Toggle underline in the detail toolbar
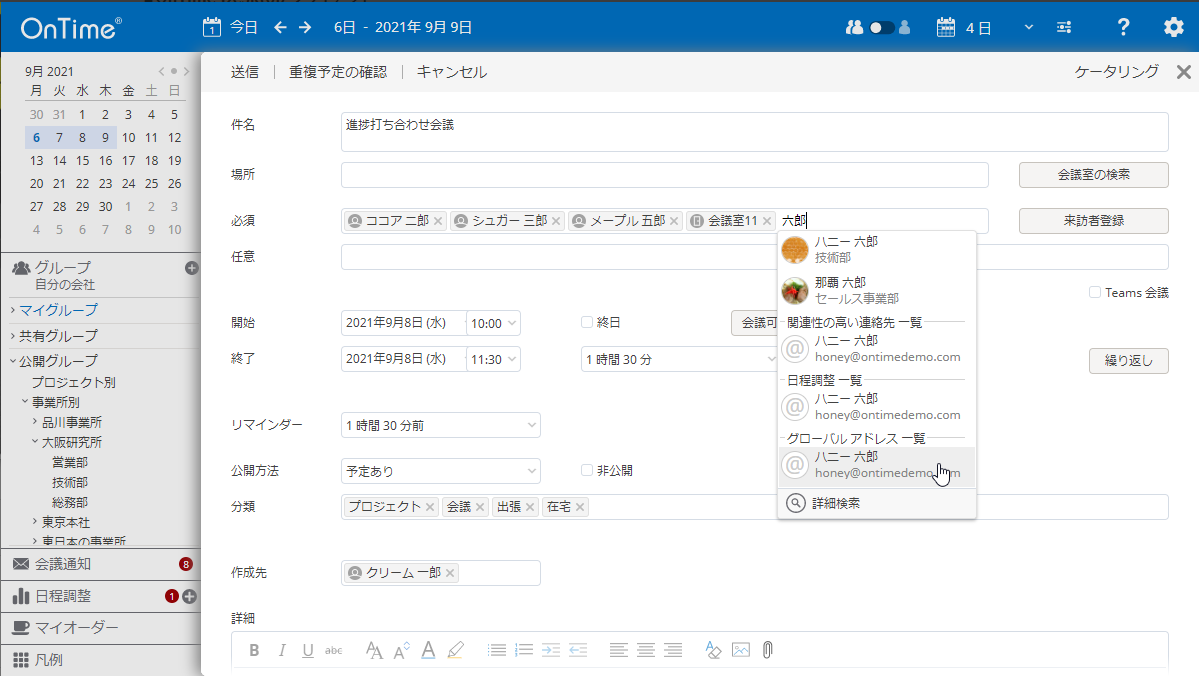 [307, 650]
